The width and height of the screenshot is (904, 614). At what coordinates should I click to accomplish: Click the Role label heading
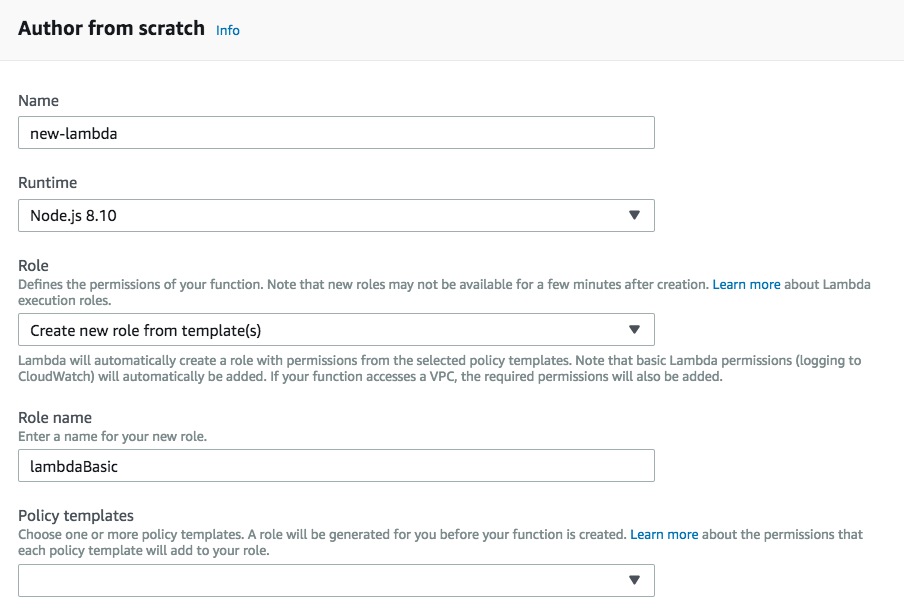(x=35, y=266)
